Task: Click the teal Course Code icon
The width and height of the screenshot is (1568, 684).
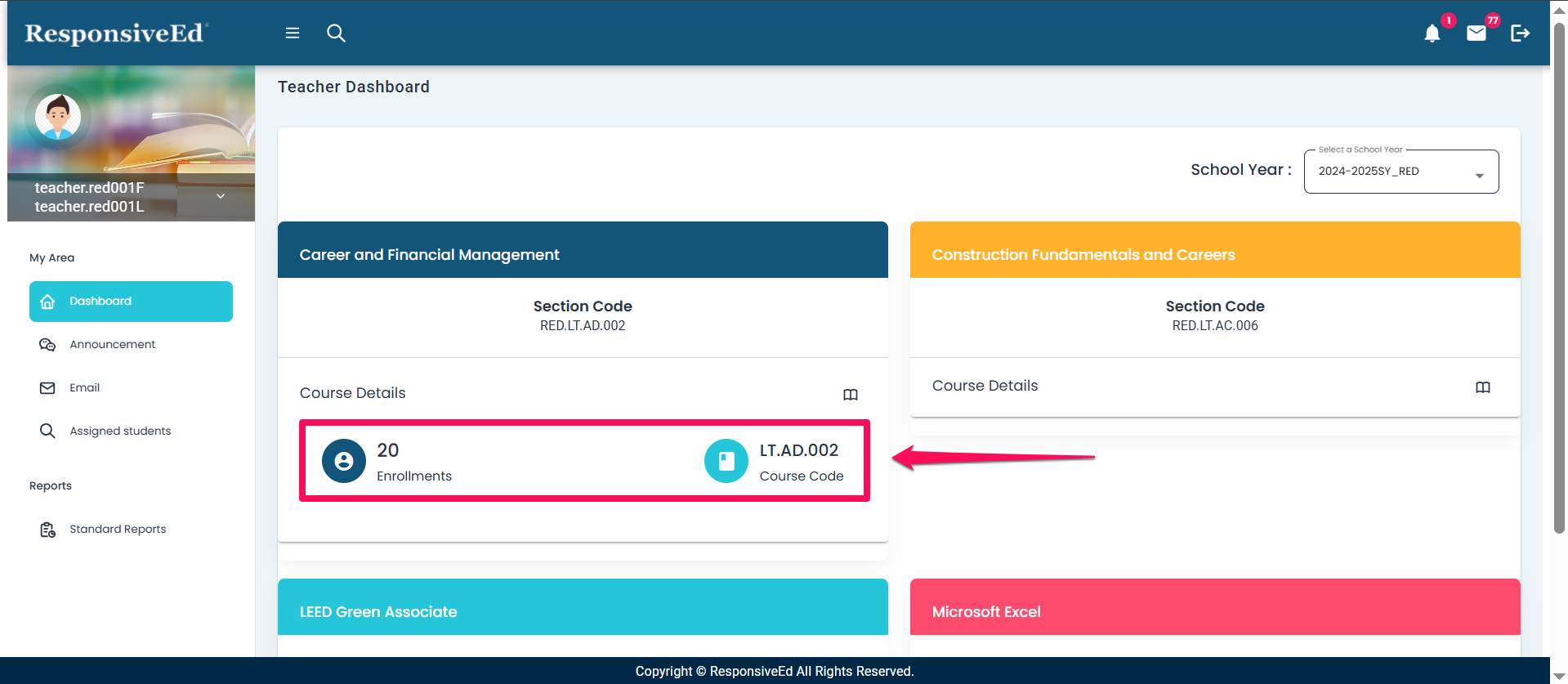Action: (726, 462)
